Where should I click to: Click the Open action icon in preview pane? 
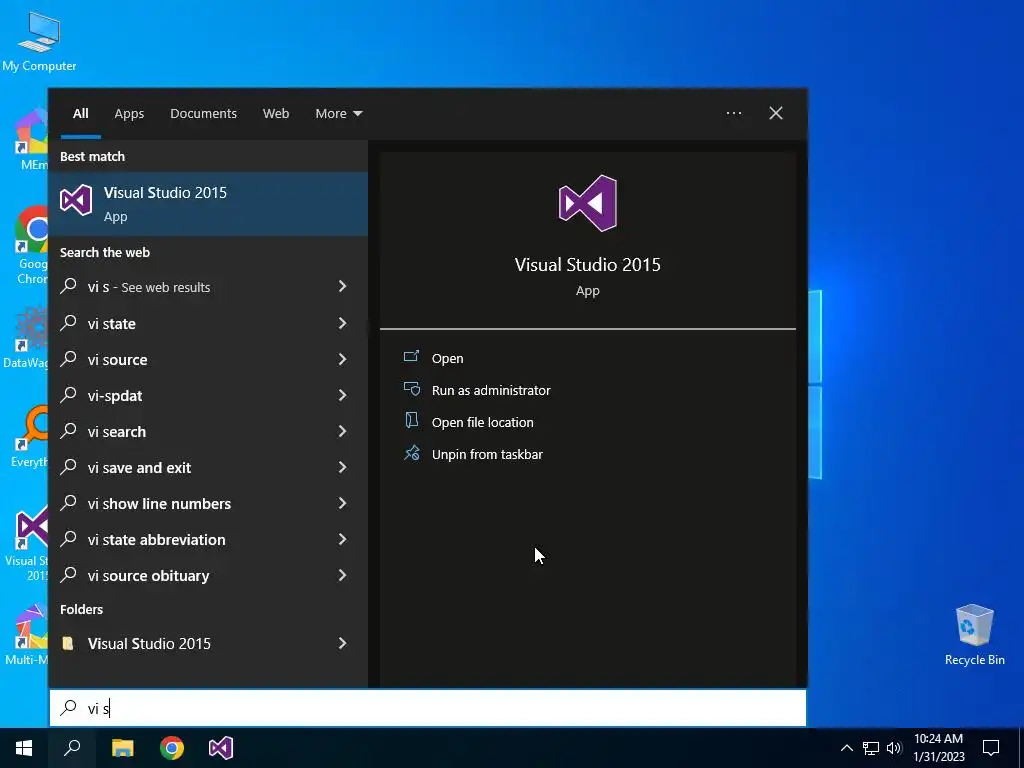411,357
